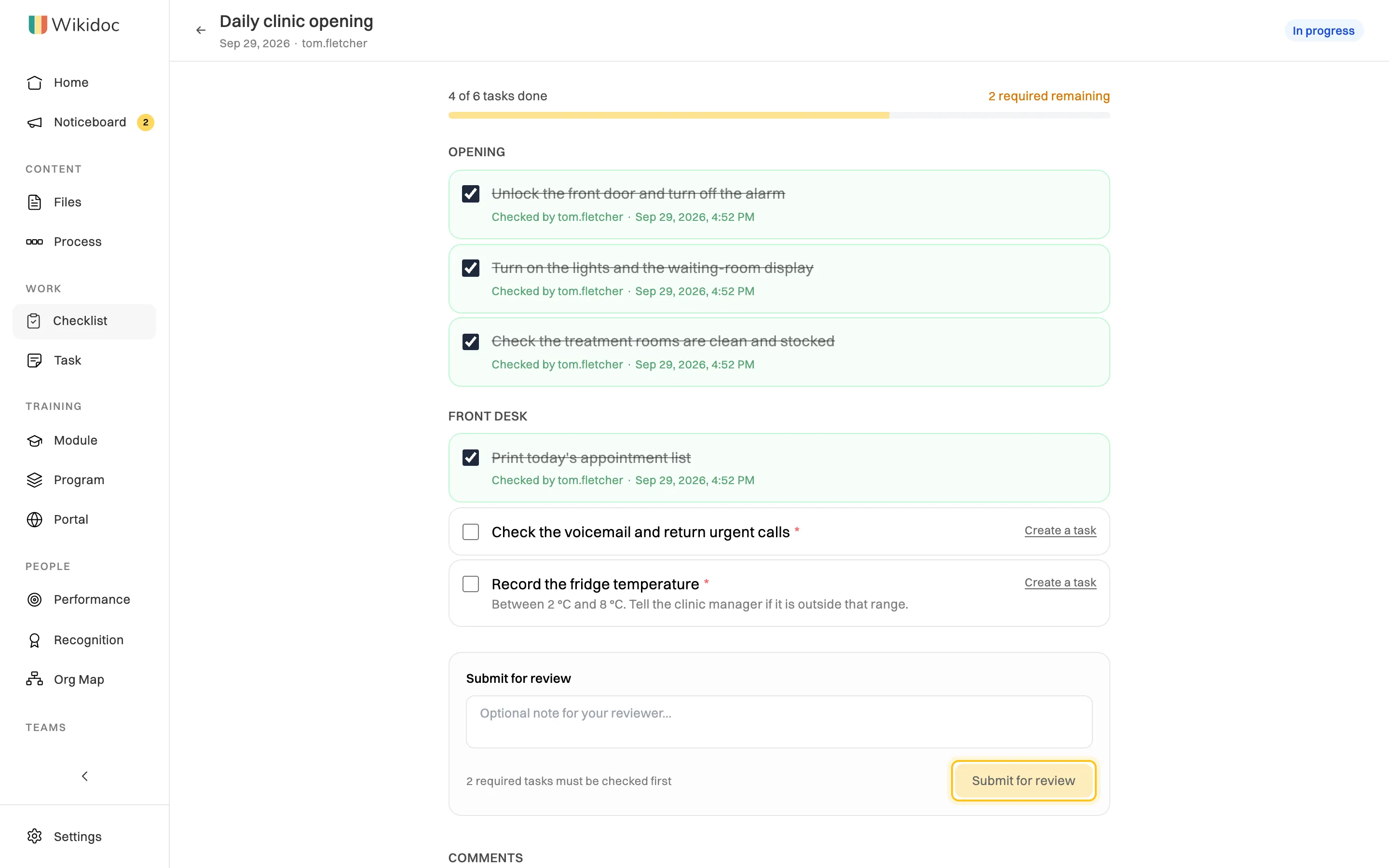Click the In progress status badge

(1323, 30)
